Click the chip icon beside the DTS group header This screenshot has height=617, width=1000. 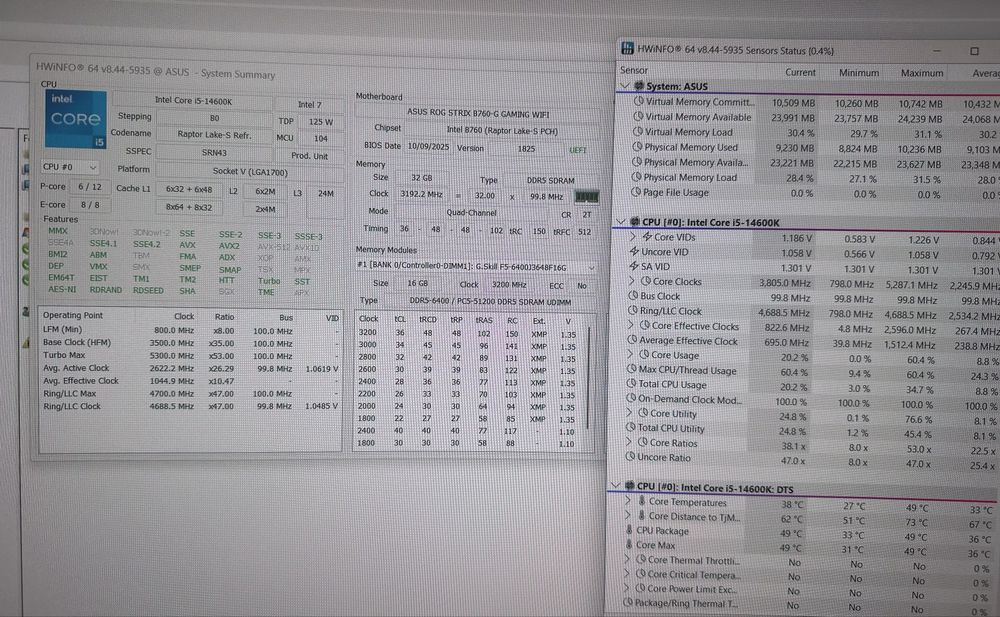pos(629,487)
